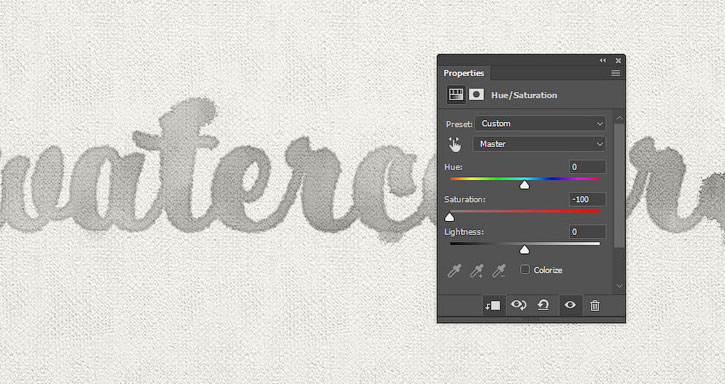Click the panel scroll up arrow

pyautogui.click(x=620, y=118)
